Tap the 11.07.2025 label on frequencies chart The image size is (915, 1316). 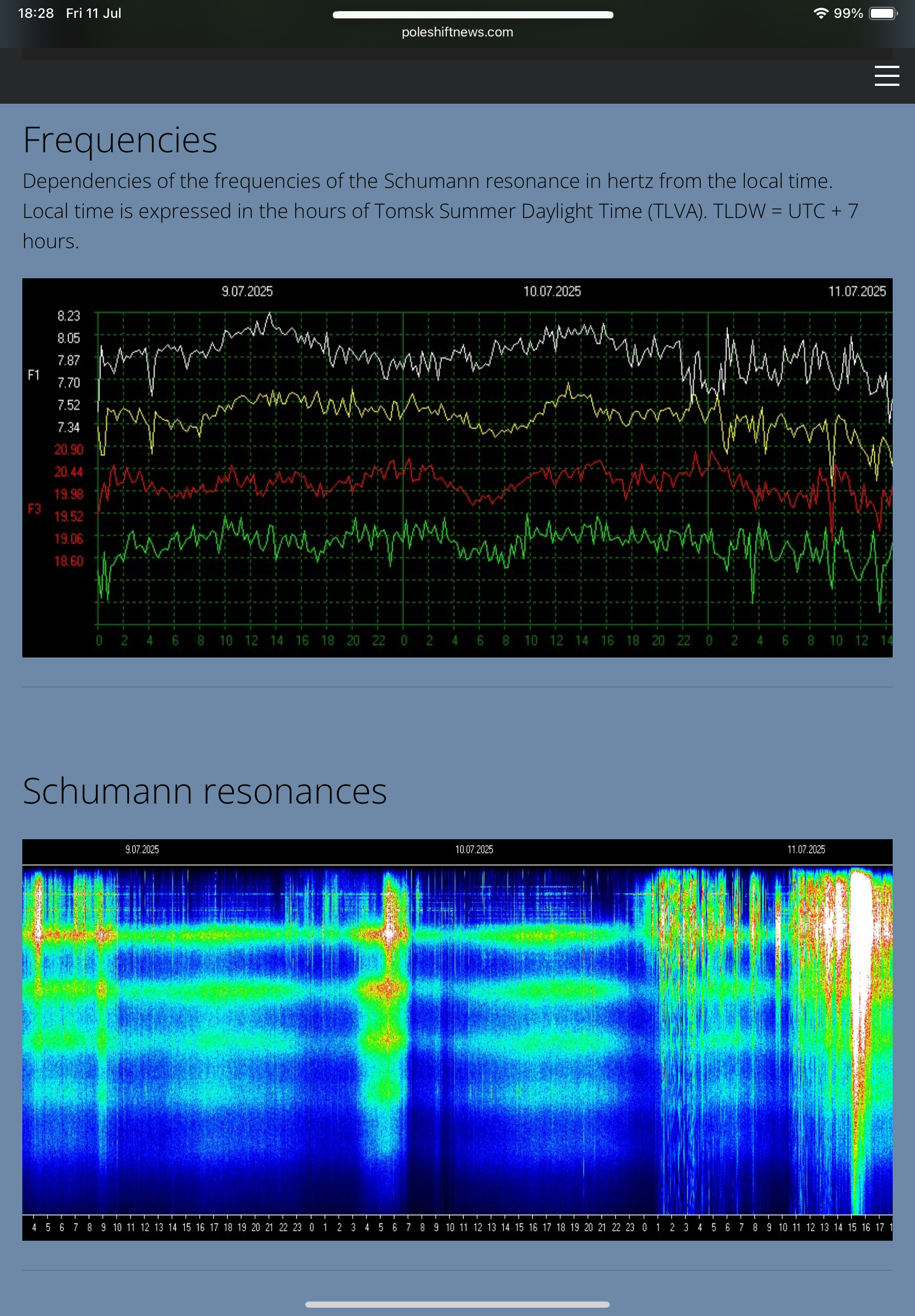(x=857, y=291)
